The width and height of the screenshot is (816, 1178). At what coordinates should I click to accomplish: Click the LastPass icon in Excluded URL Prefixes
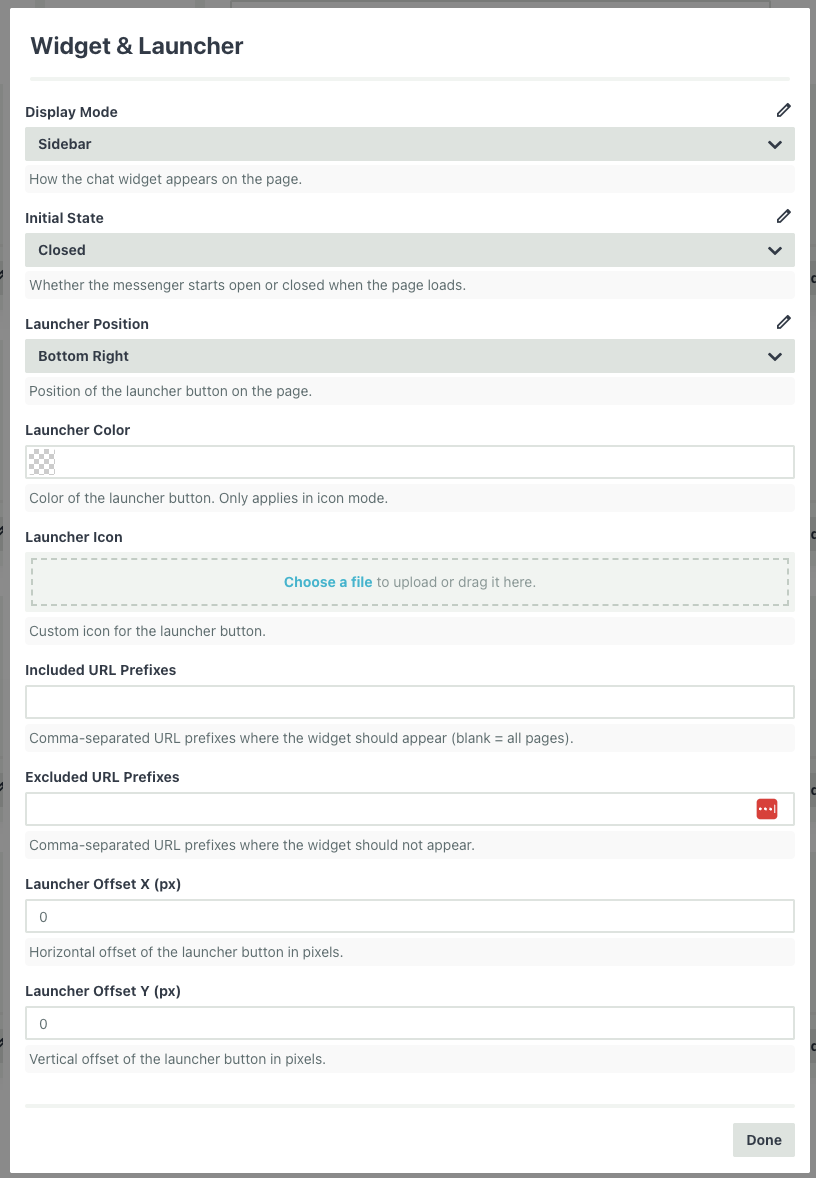coord(767,808)
